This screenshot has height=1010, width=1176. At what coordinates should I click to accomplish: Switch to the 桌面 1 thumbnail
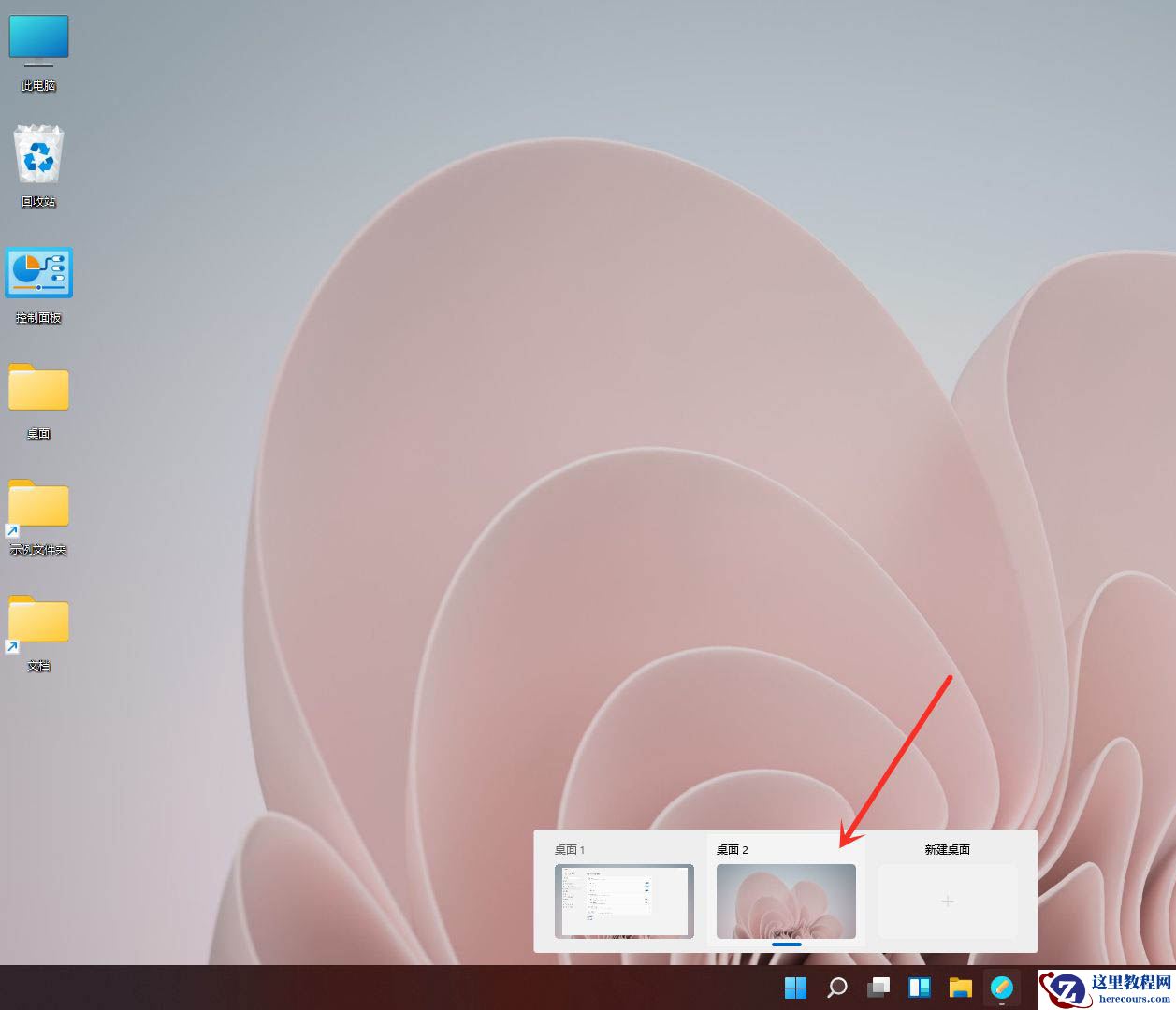click(624, 902)
